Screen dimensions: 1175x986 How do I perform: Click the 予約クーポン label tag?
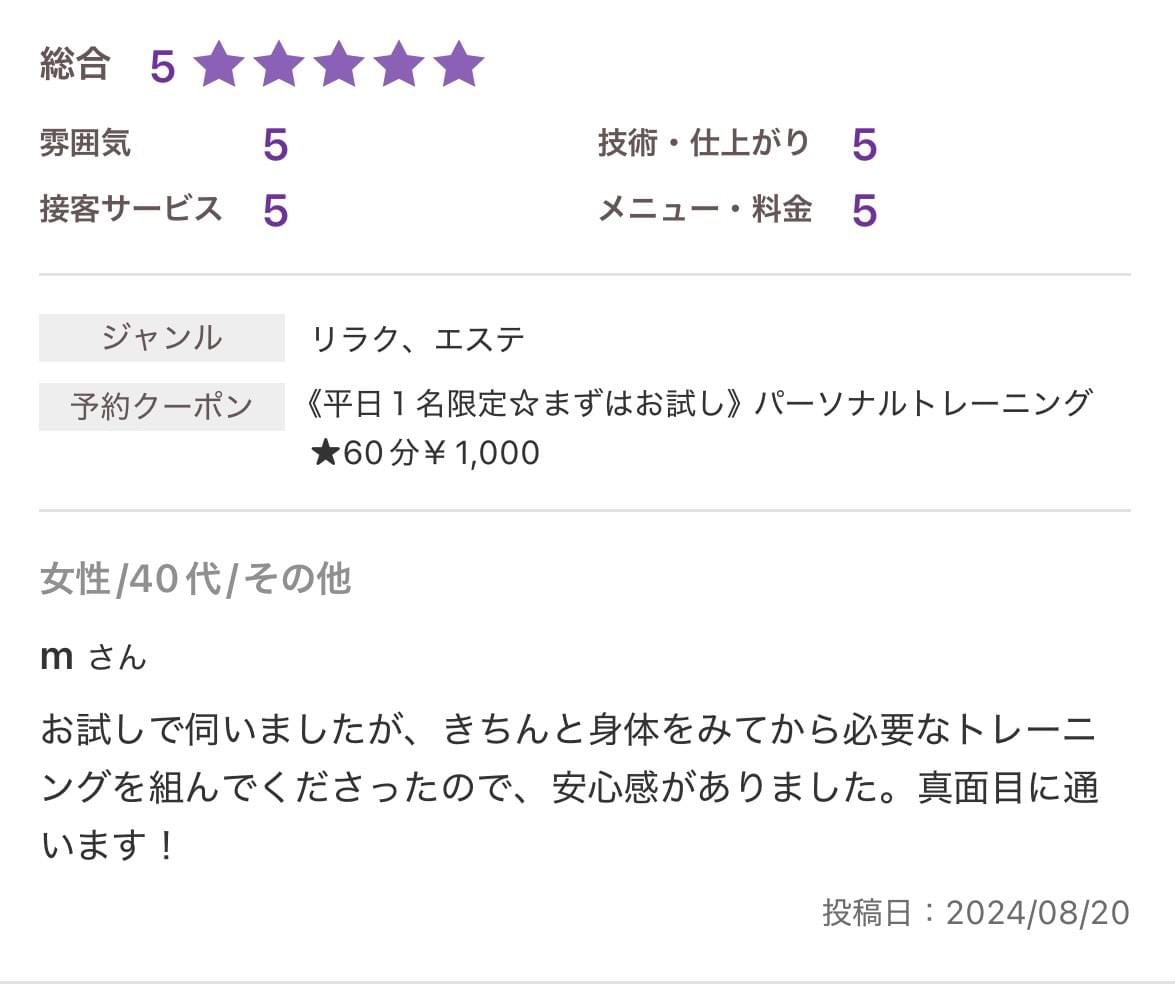click(162, 407)
